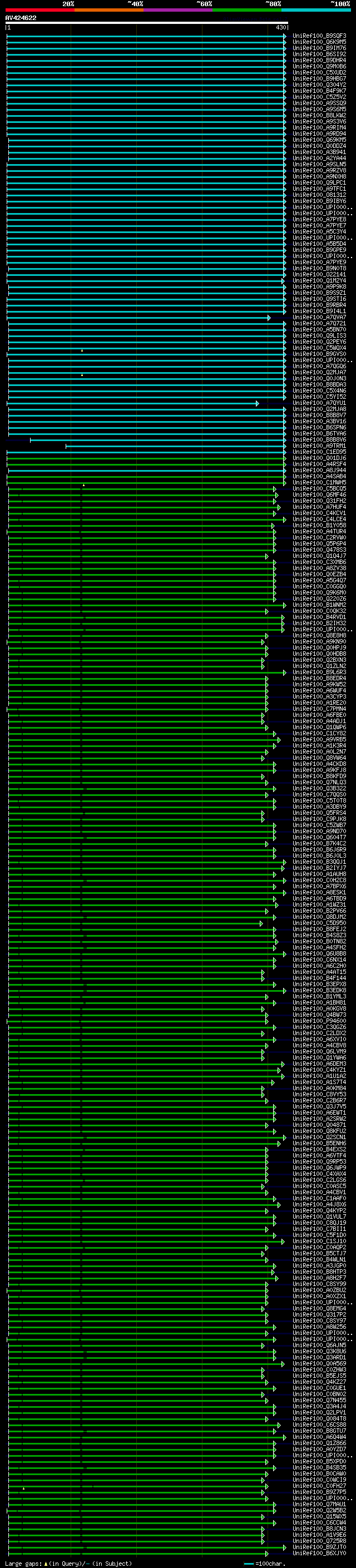Screen dimensions: 356x1568
Task: Open UniRef100_Q304Y2
Action: (x=319, y=85)
